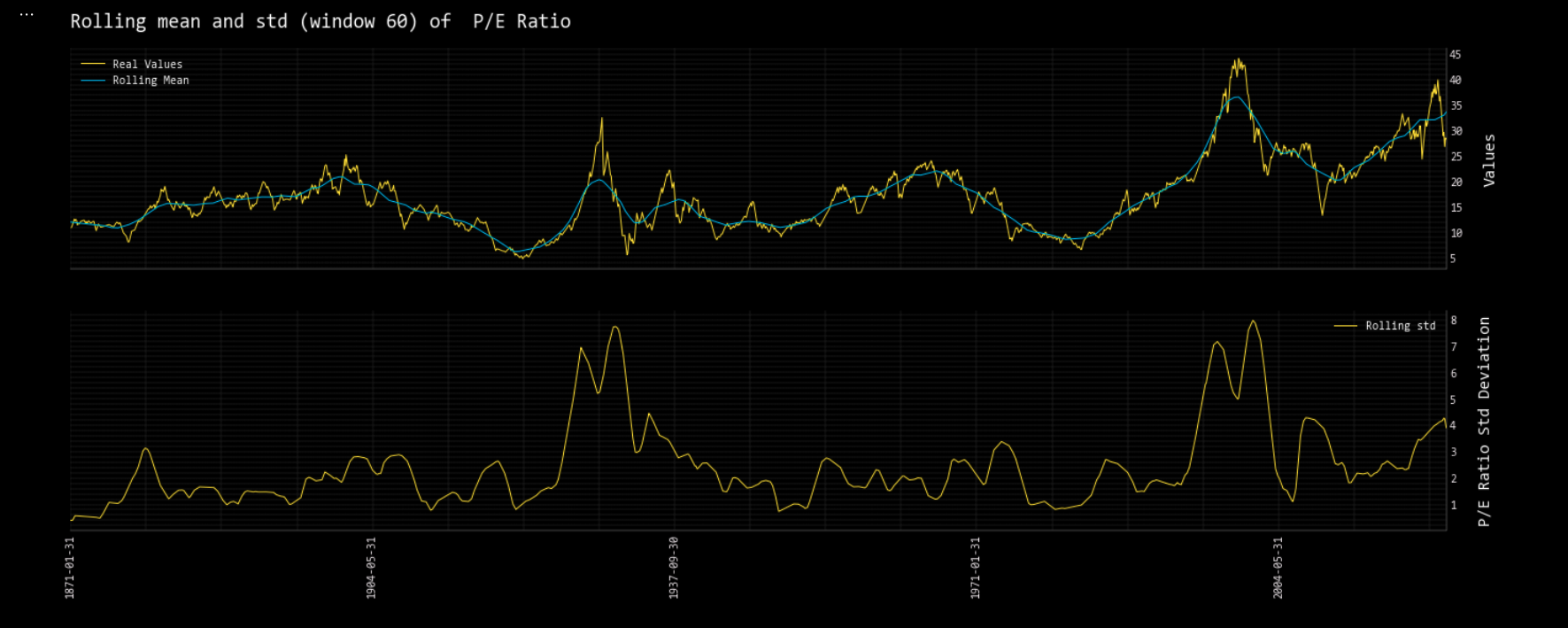Click the '1904-05-31' x-axis date label
Viewport: 1568px width, 628px height.
point(371,568)
